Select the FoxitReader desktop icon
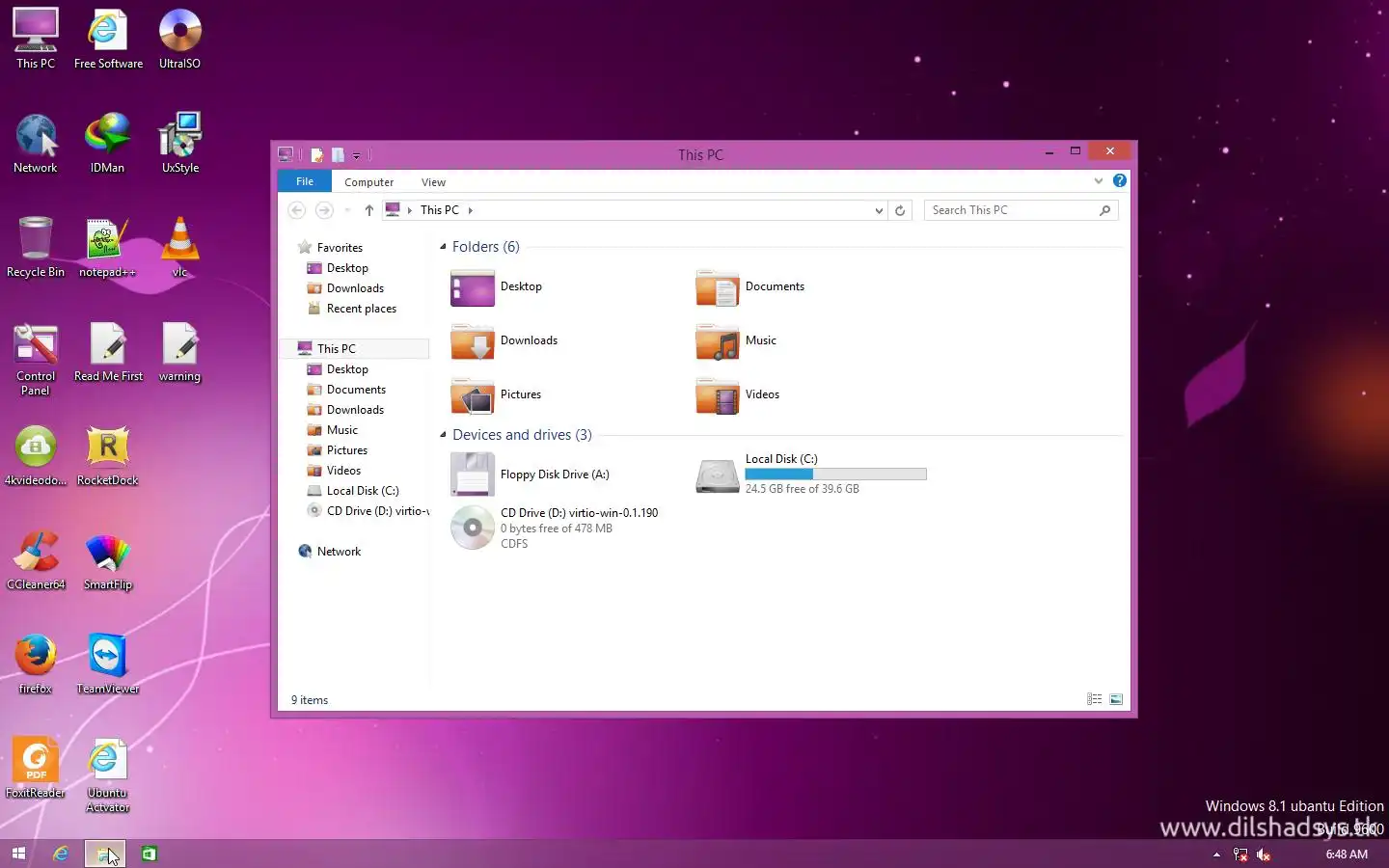Screen dimensions: 1389x868 click(36, 768)
